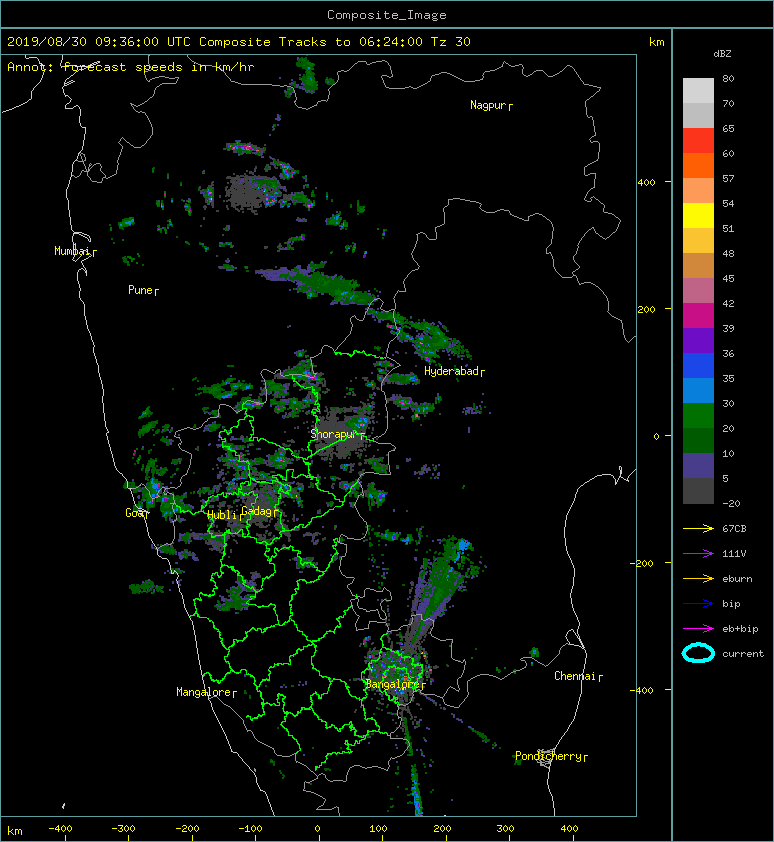Viewport: 774px width, 842px height.
Task: Click the orange 60 dBZ color swatch
Action: [x=698, y=165]
